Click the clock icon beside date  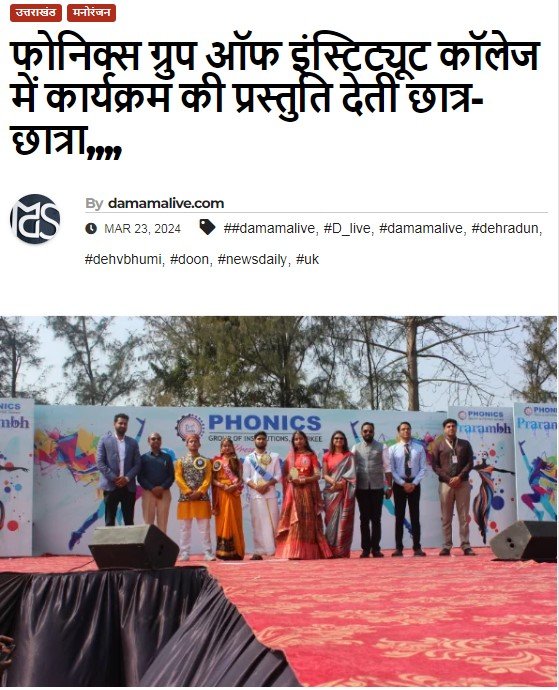pyautogui.click(x=91, y=228)
